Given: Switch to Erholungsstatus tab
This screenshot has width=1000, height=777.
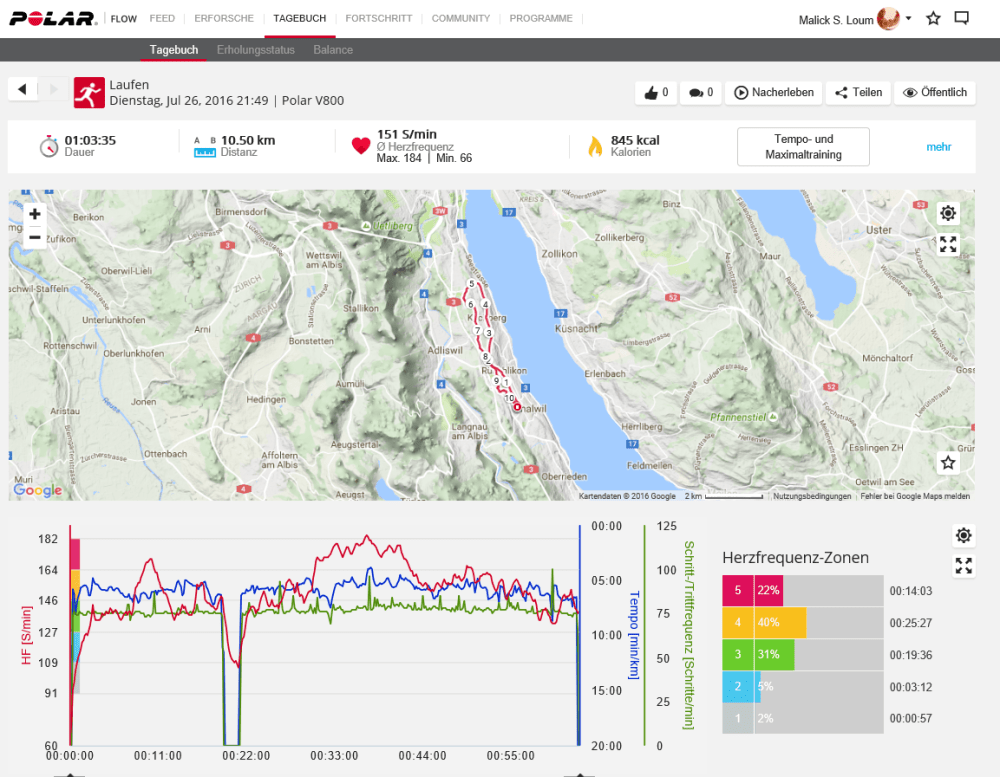Looking at the screenshot, I should click(x=255, y=50).
